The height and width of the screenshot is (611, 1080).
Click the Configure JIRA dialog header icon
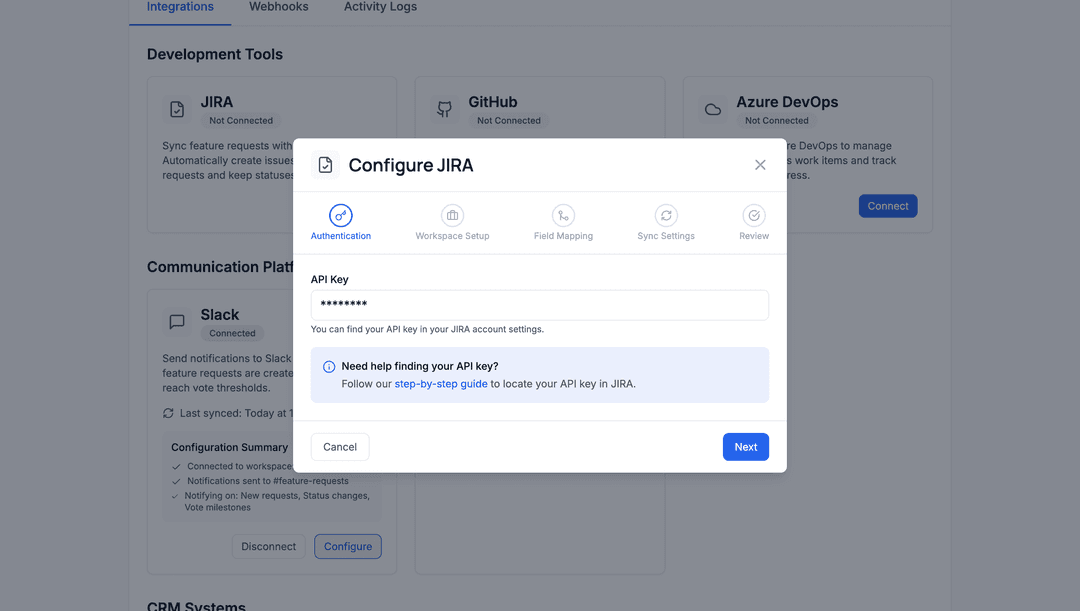[325, 164]
